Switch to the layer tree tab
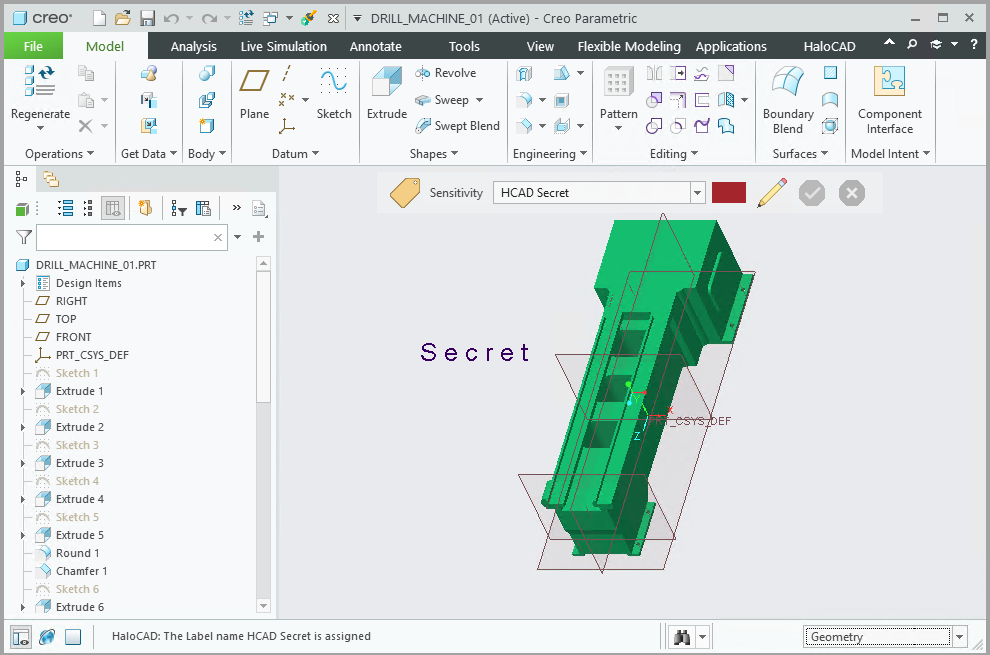This screenshot has height=655, width=990. [x=50, y=179]
